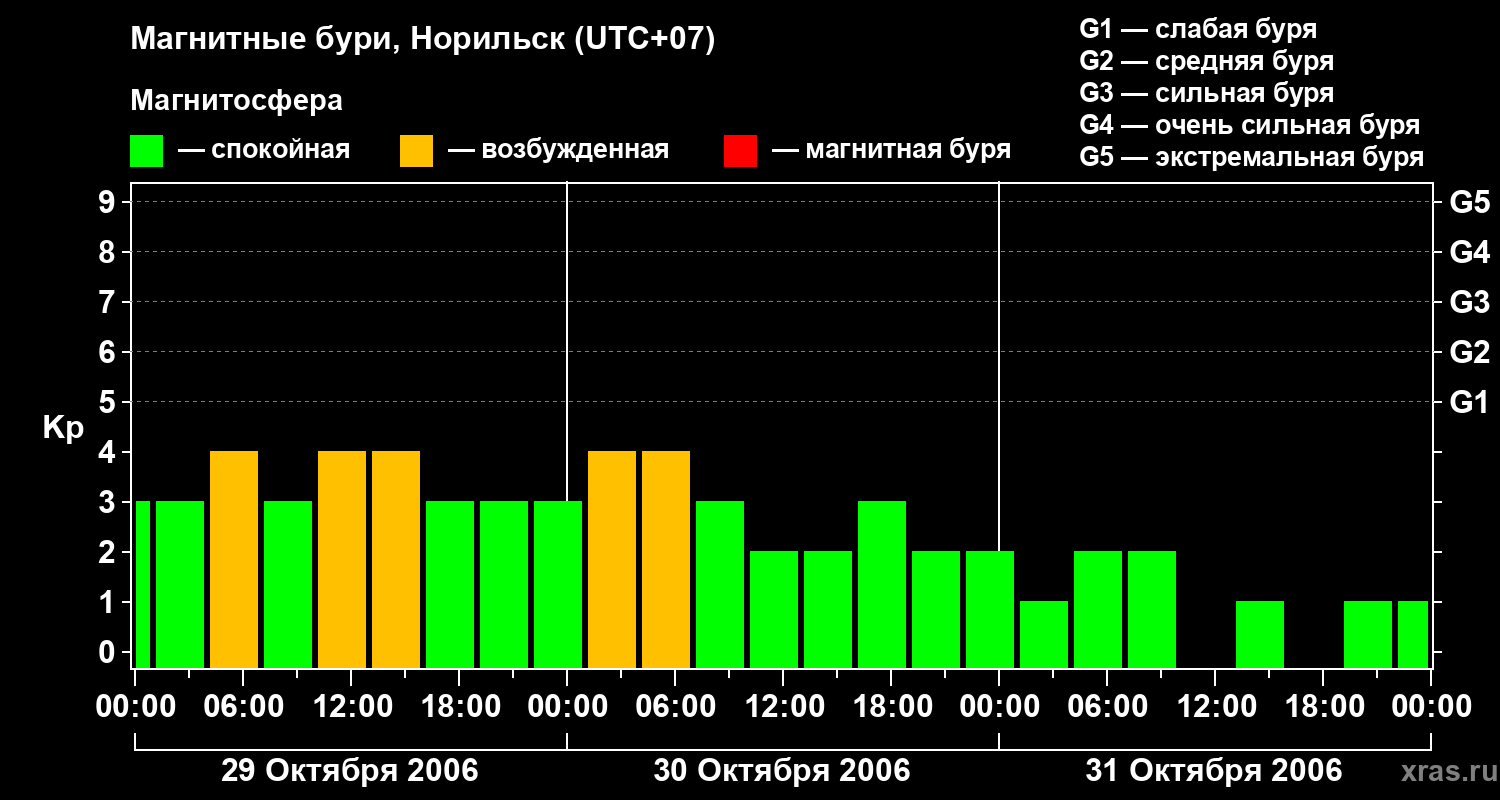
Task: Click the "G5" label on the right axis
Action: pos(1469,202)
